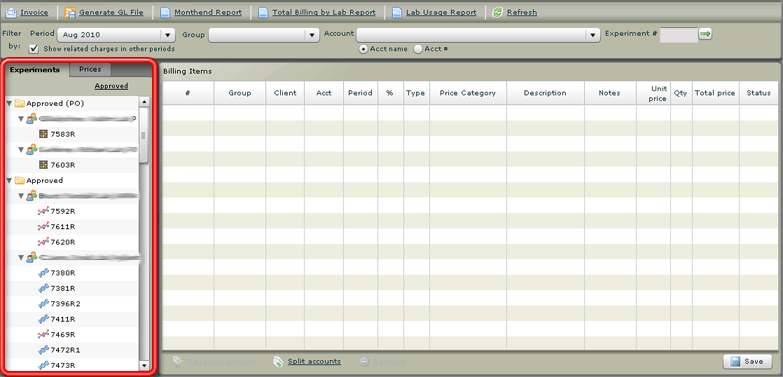Click the lab group icon above 7603R
The image size is (783, 377).
pos(31,149)
